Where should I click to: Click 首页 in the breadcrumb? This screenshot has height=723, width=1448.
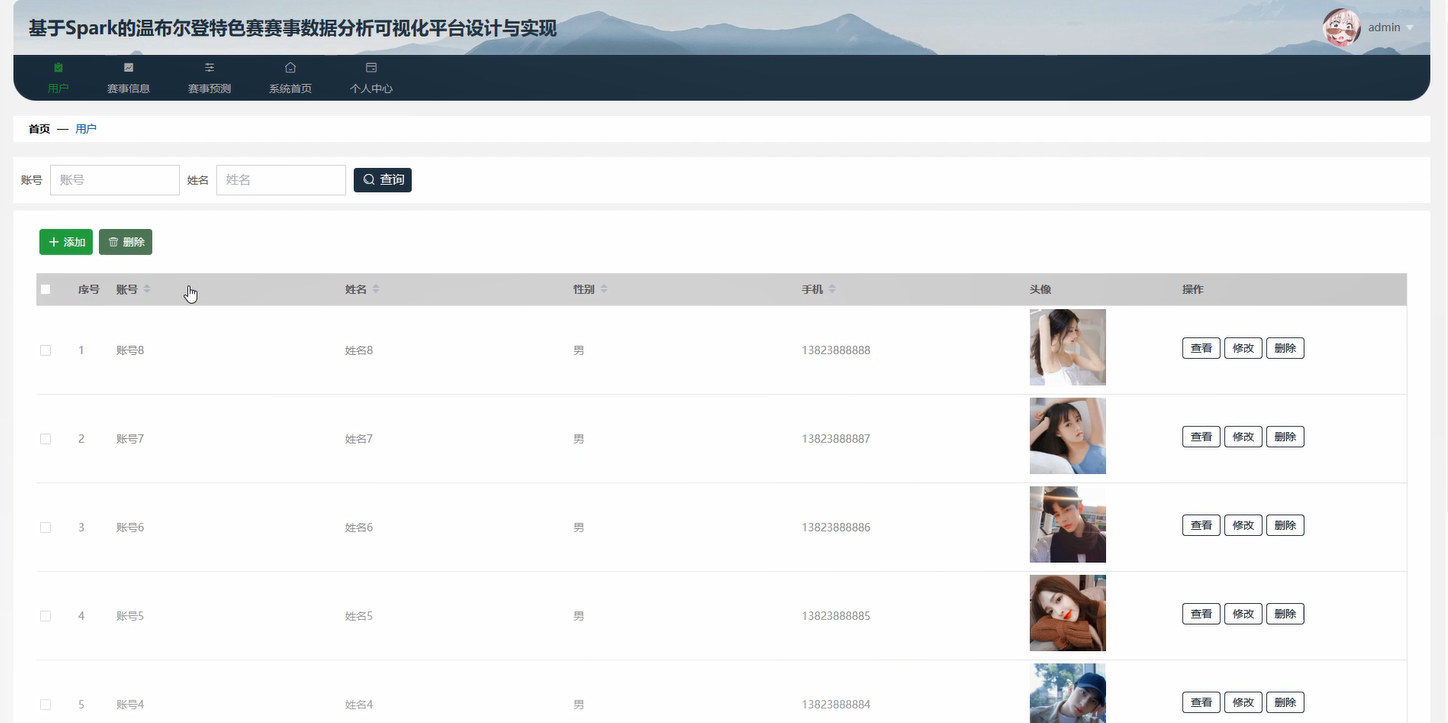(39, 129)
